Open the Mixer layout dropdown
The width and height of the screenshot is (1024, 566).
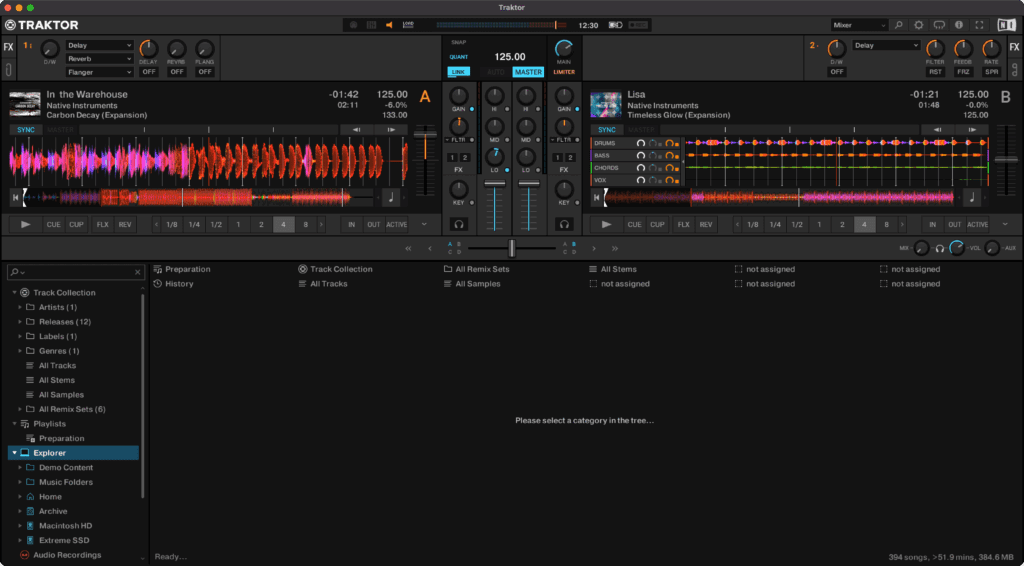[x=858, y=25]
